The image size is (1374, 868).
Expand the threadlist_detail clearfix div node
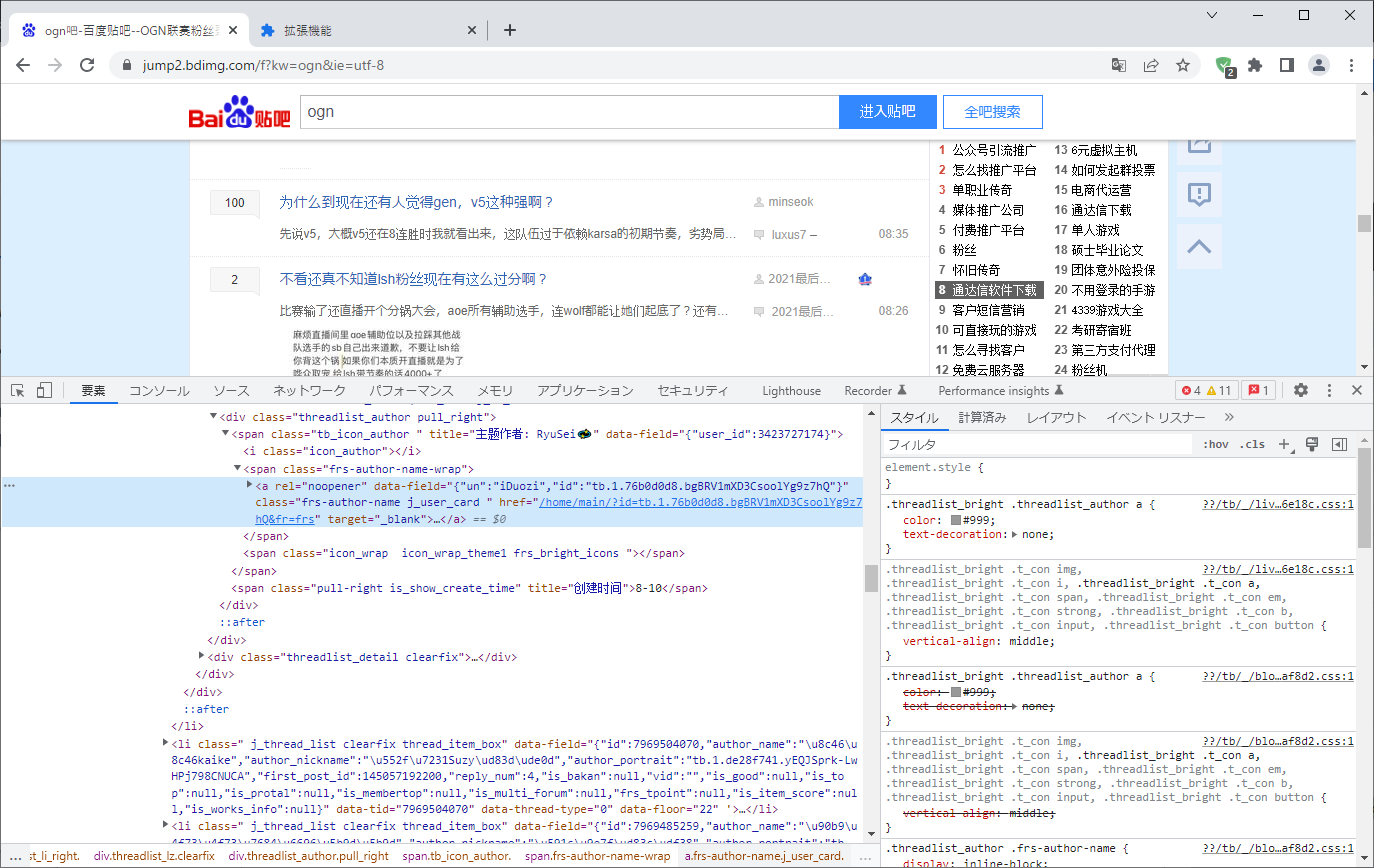pos(201,656)
